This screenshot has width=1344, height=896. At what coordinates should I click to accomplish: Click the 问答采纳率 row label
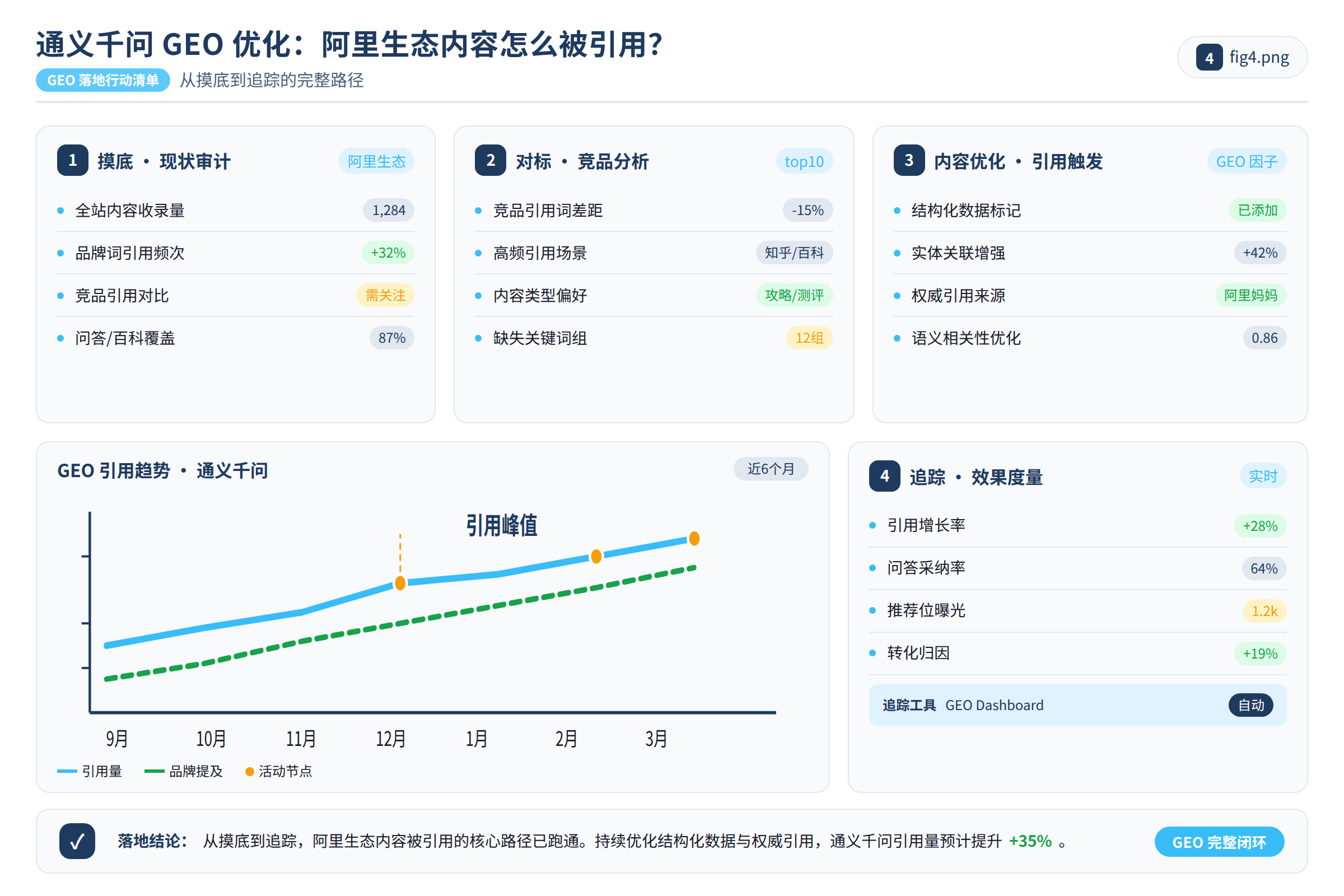(926, 567)
